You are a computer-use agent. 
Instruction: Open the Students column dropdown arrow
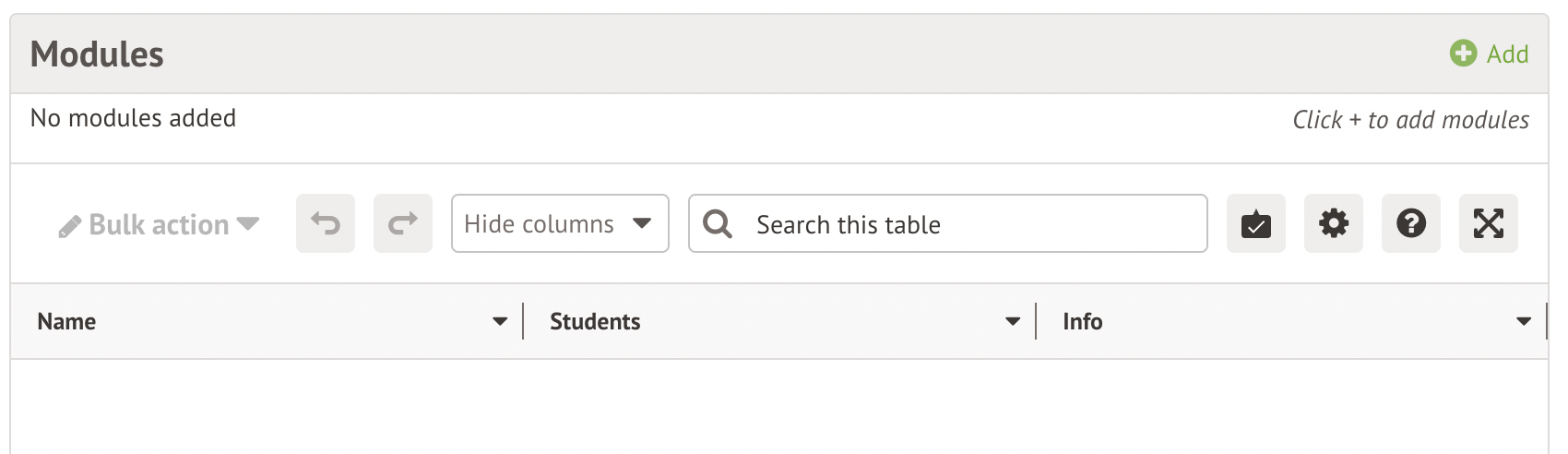click(x=1013, y=322)
